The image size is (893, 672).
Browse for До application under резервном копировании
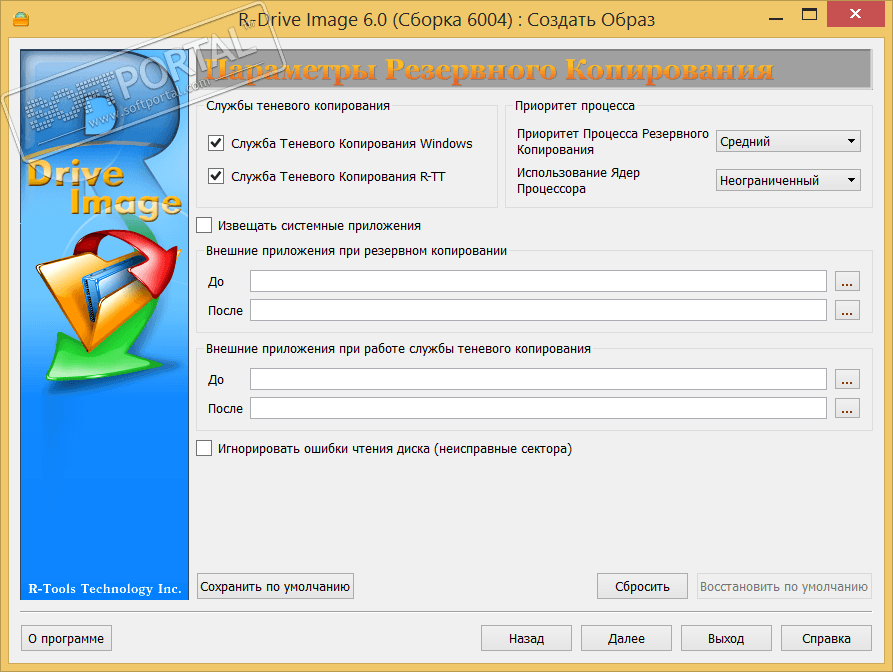[x=847, y=281]
